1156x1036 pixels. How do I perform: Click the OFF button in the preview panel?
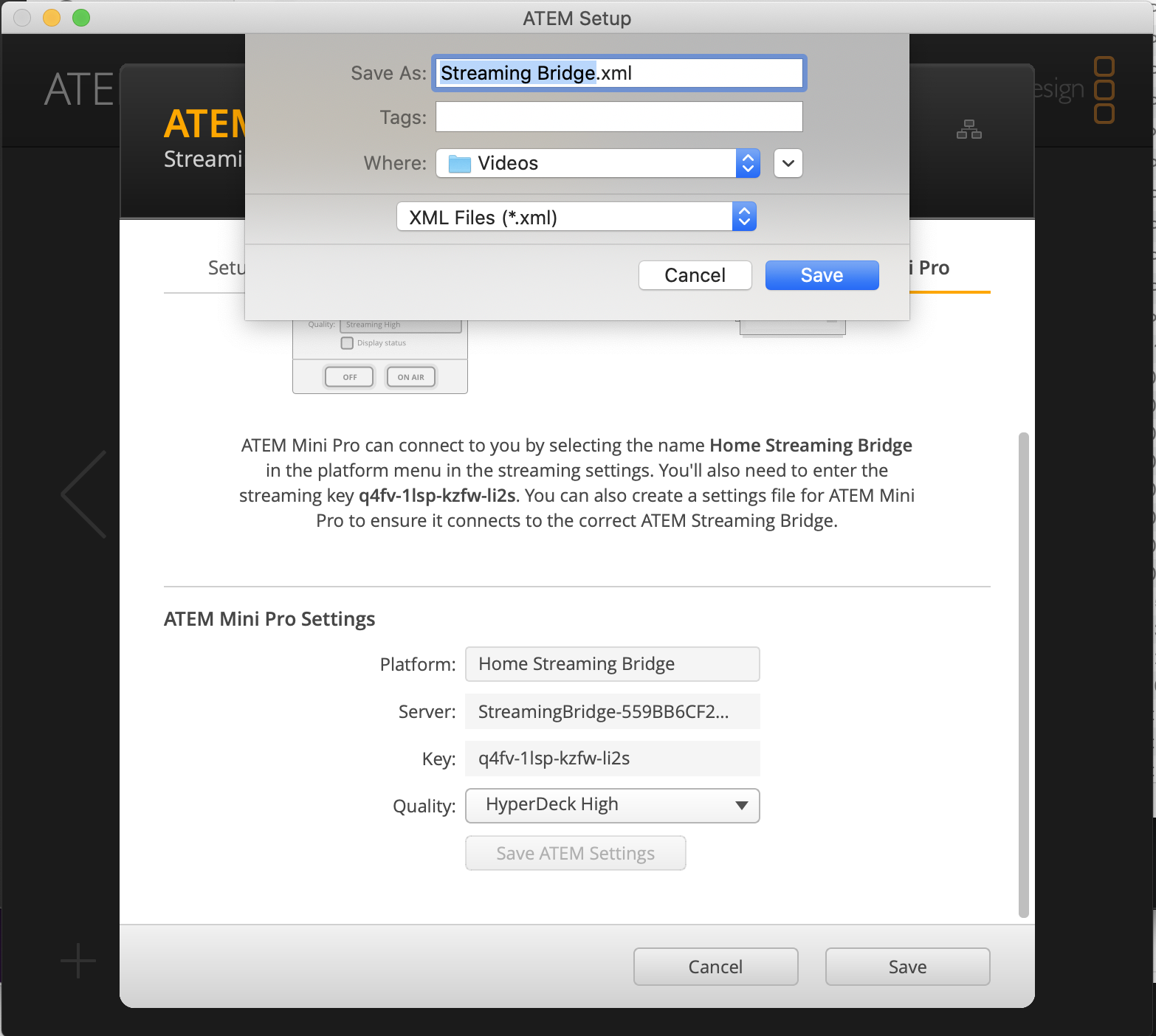click(x=349, y=377)
